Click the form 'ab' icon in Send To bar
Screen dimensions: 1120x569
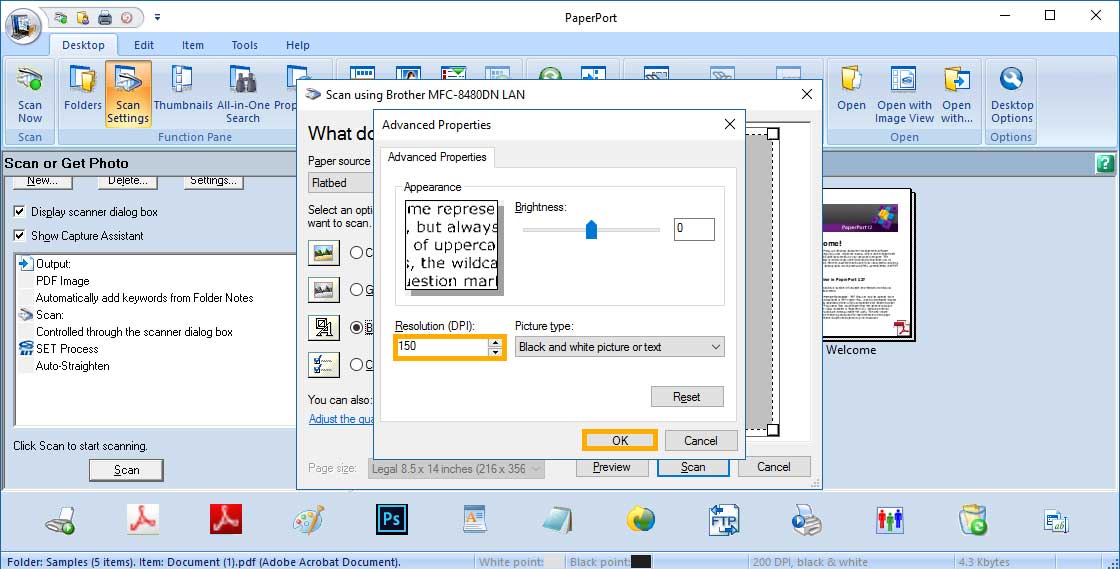coord(1056,520)
